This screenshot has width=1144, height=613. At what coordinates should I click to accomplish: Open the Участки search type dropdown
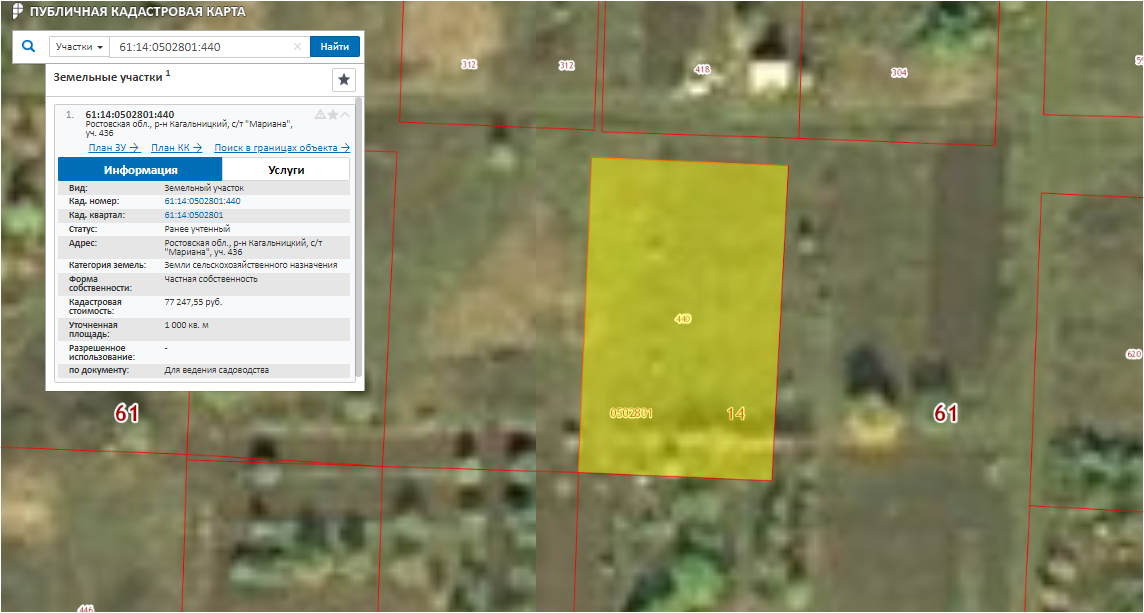pyautogui.click(x=79, y=47)
